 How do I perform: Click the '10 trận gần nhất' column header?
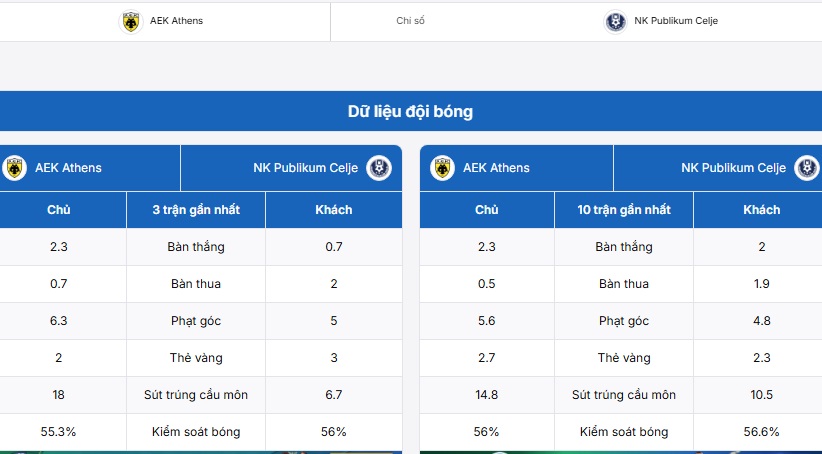tap(624, 210)
